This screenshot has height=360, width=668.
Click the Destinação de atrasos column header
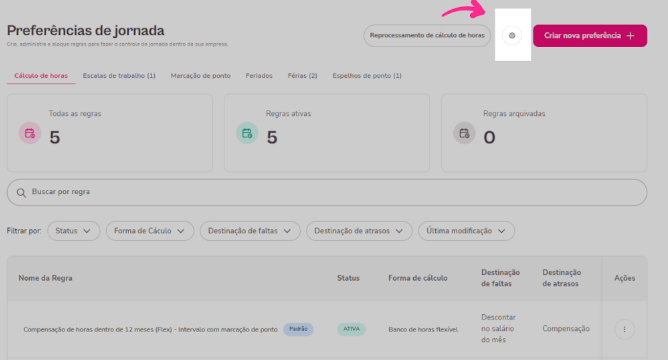(x=561, y=278)
